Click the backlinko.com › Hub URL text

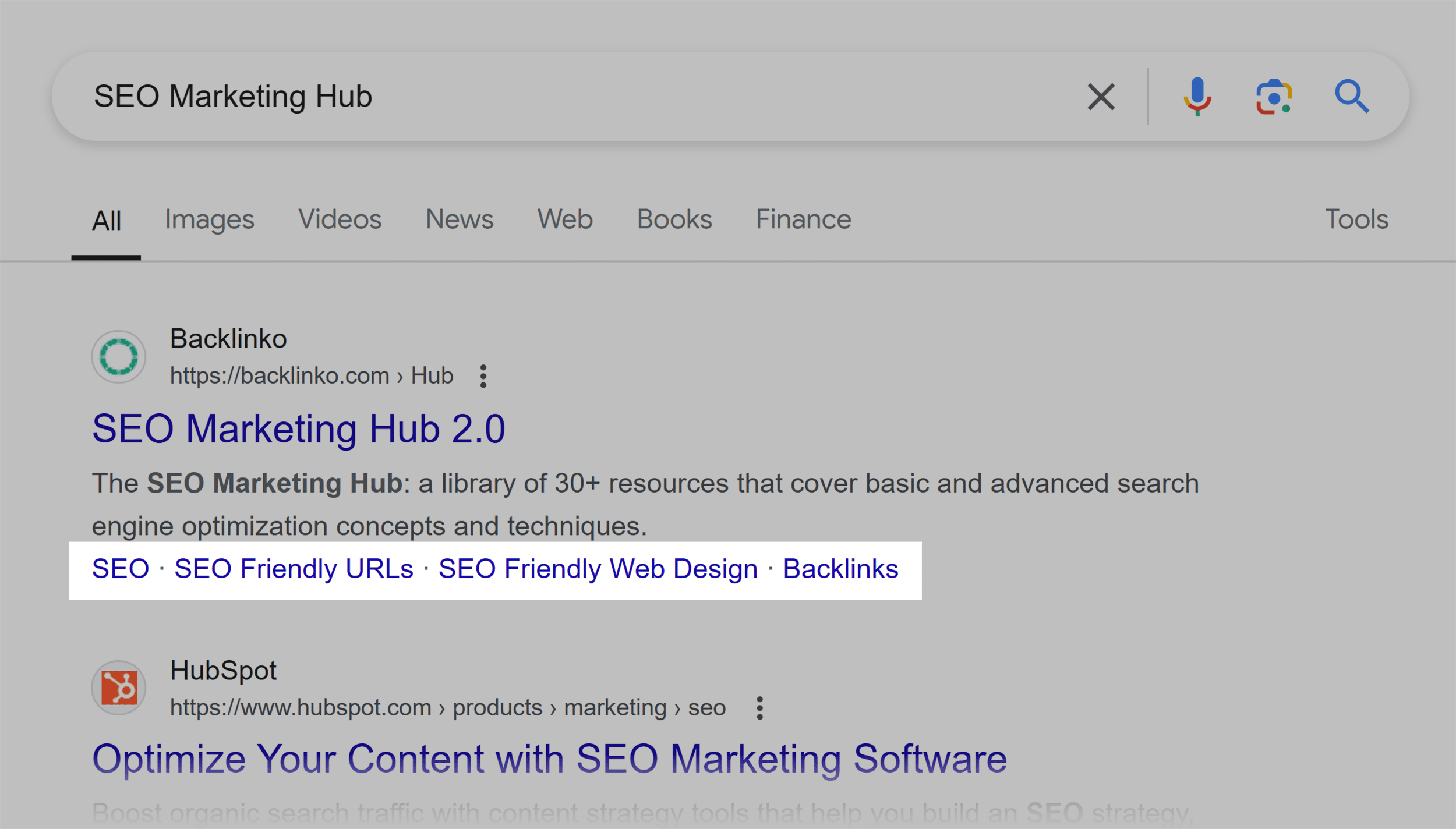pos(312,376)
